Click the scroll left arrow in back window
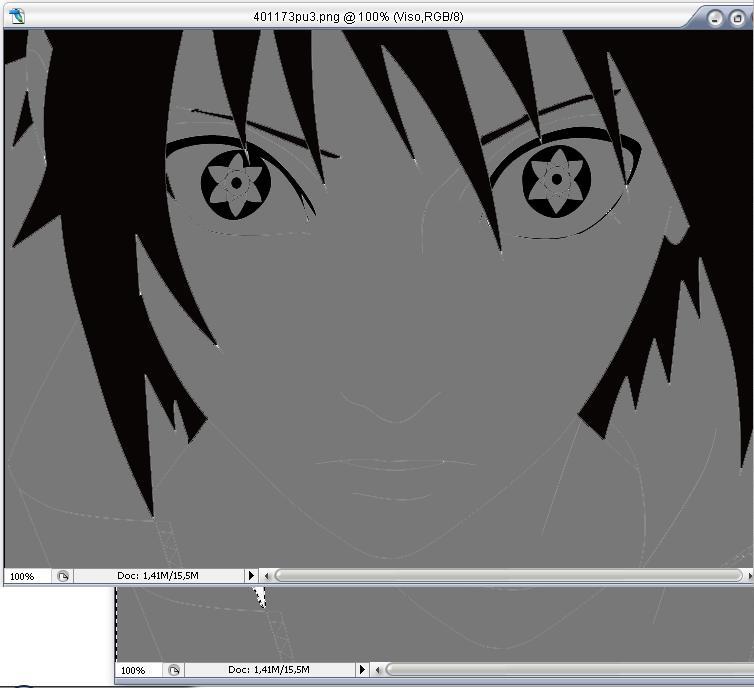Image resolution: width=754 pixels, height=688 pixels. [378, 670]
